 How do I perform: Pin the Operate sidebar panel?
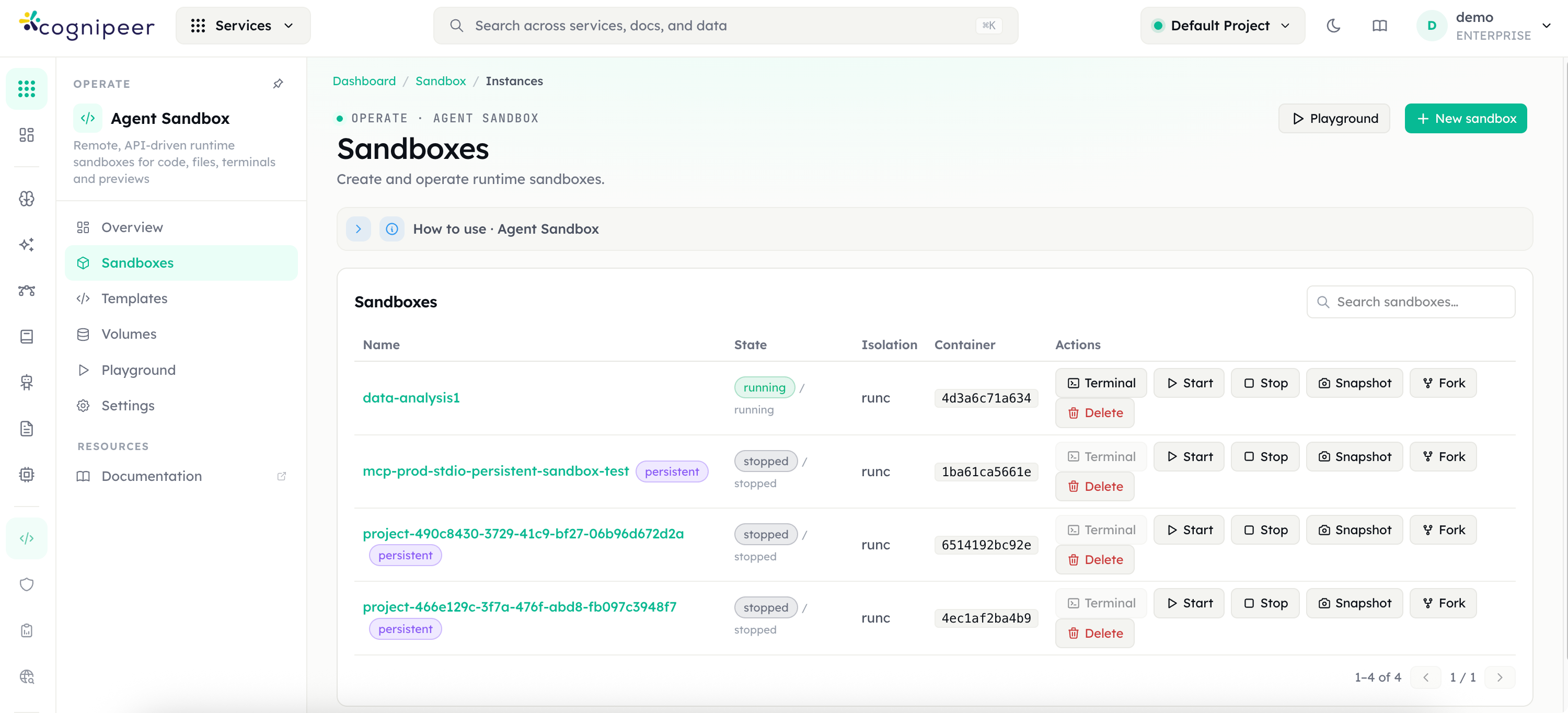(278, 84)
